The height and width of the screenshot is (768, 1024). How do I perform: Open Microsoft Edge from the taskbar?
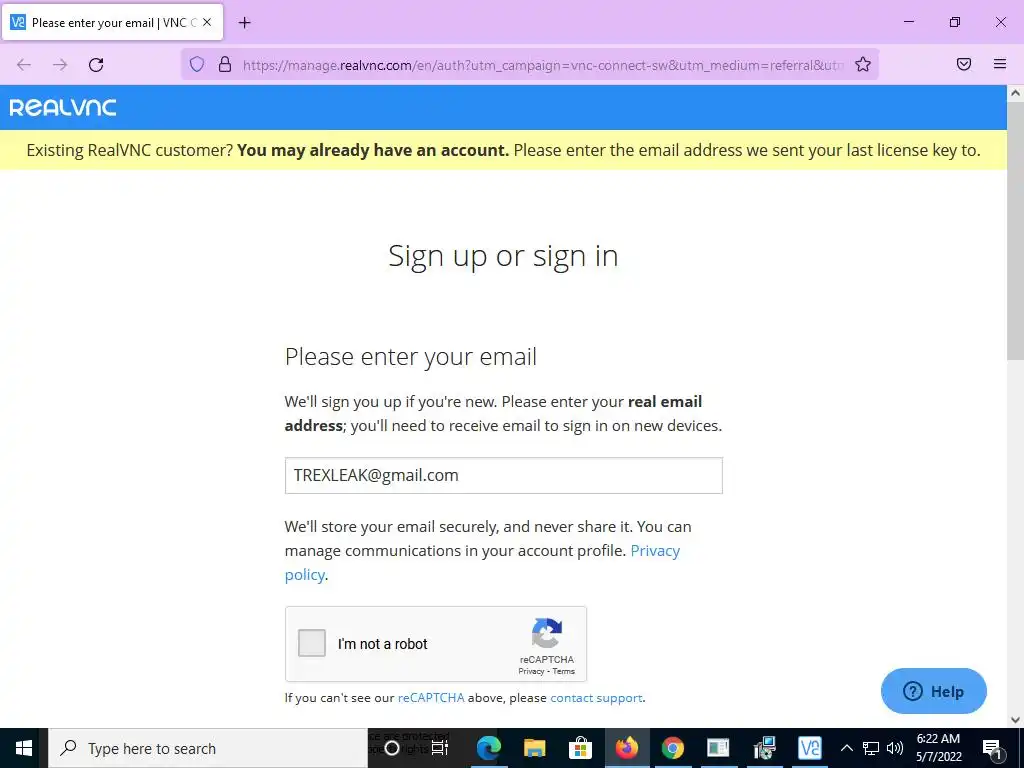click(x=488, y=748)
